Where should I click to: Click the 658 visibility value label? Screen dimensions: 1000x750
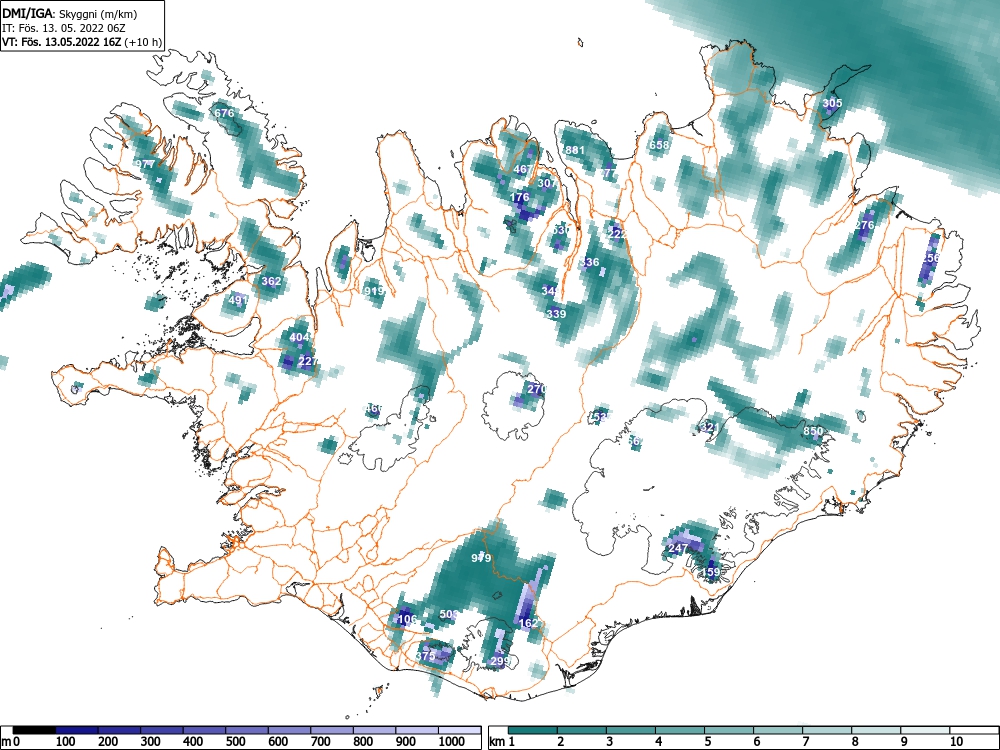coord(659,145)
